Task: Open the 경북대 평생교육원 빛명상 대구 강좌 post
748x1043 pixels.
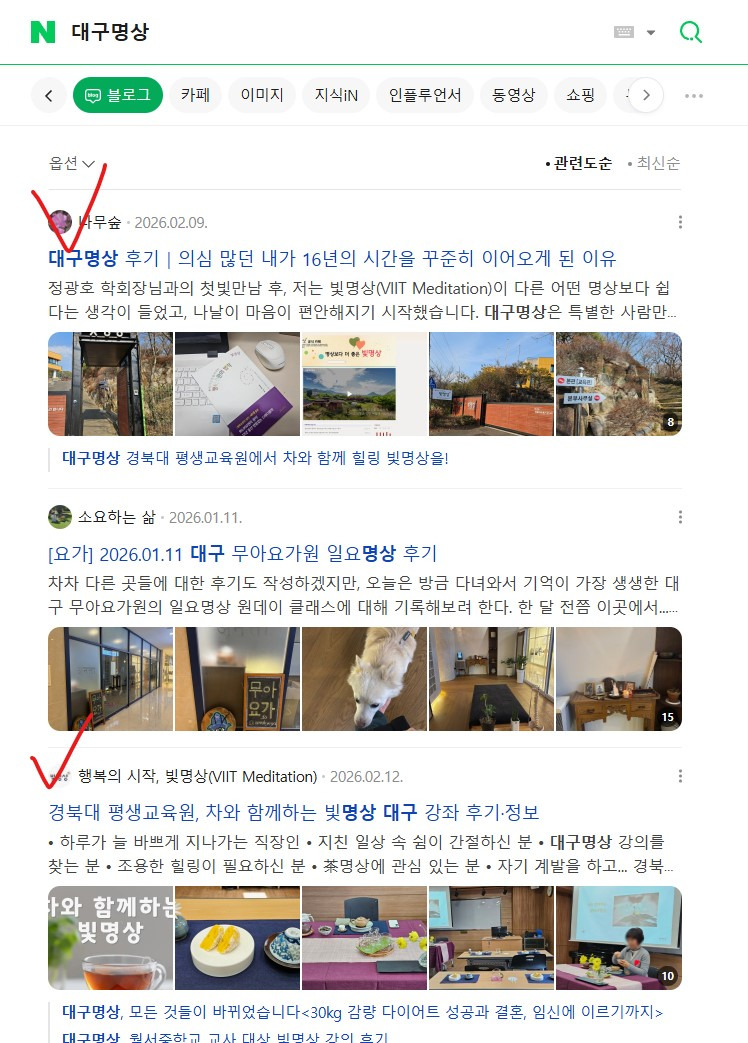Action: pos(293,812)
